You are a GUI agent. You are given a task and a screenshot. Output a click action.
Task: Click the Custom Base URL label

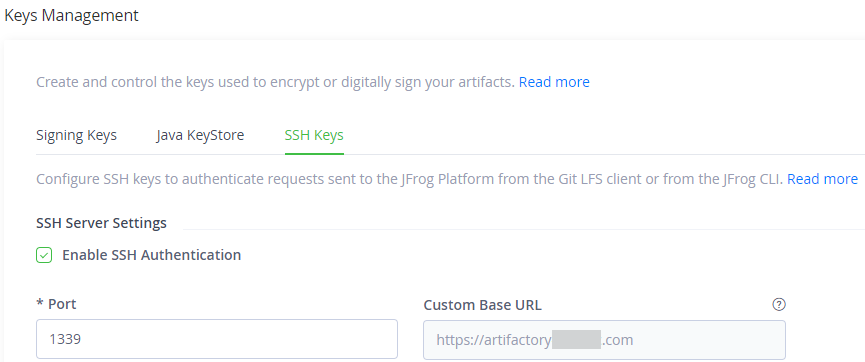tap(483, 305)
